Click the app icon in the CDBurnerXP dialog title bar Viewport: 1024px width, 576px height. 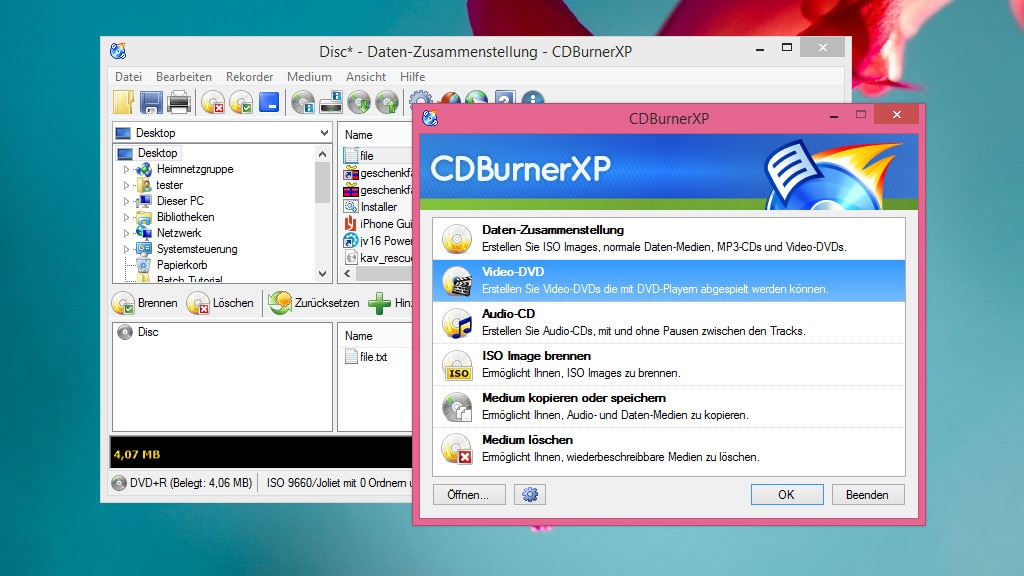tap(430, 118)
